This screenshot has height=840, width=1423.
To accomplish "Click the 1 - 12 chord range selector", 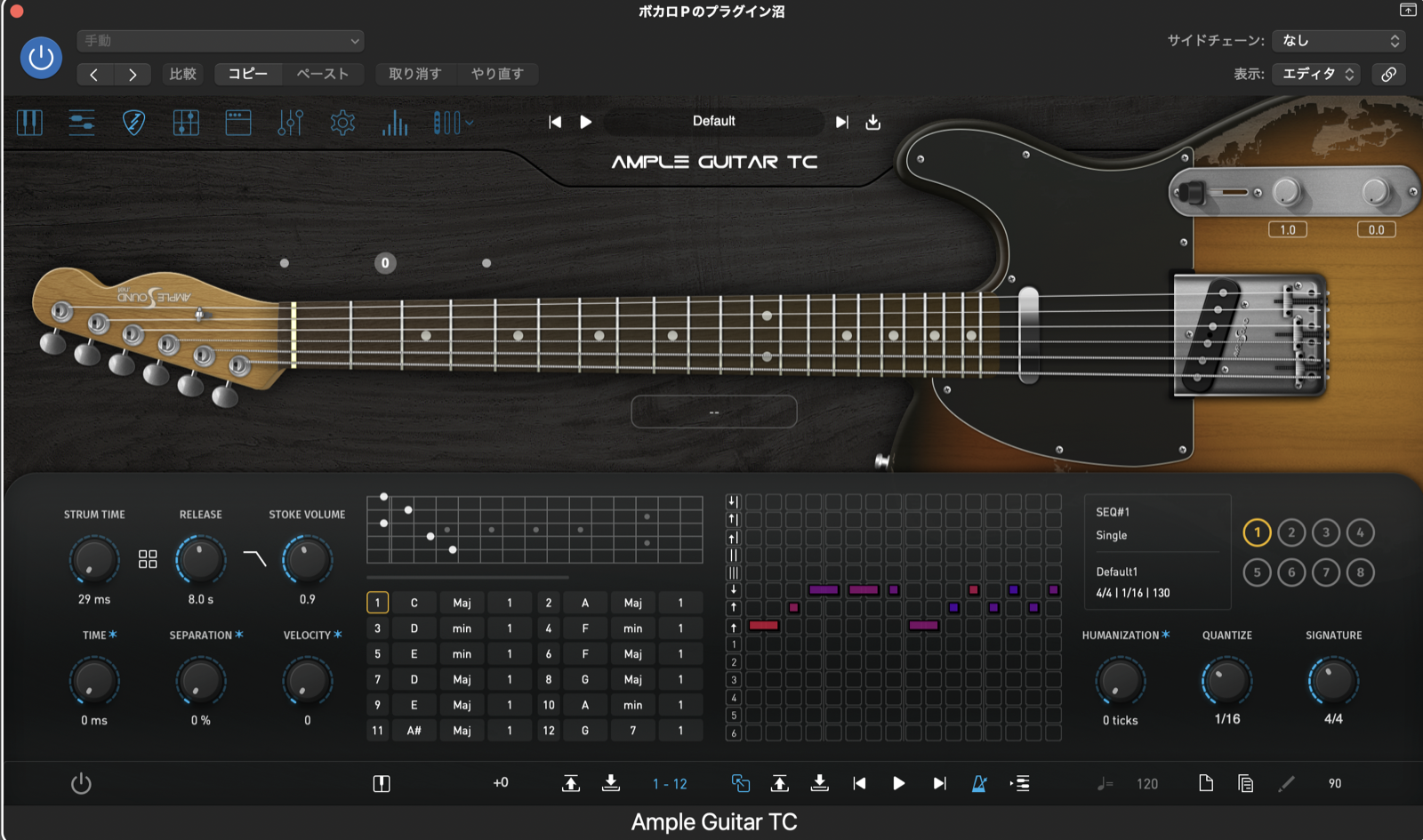I will tap(670, 784).
